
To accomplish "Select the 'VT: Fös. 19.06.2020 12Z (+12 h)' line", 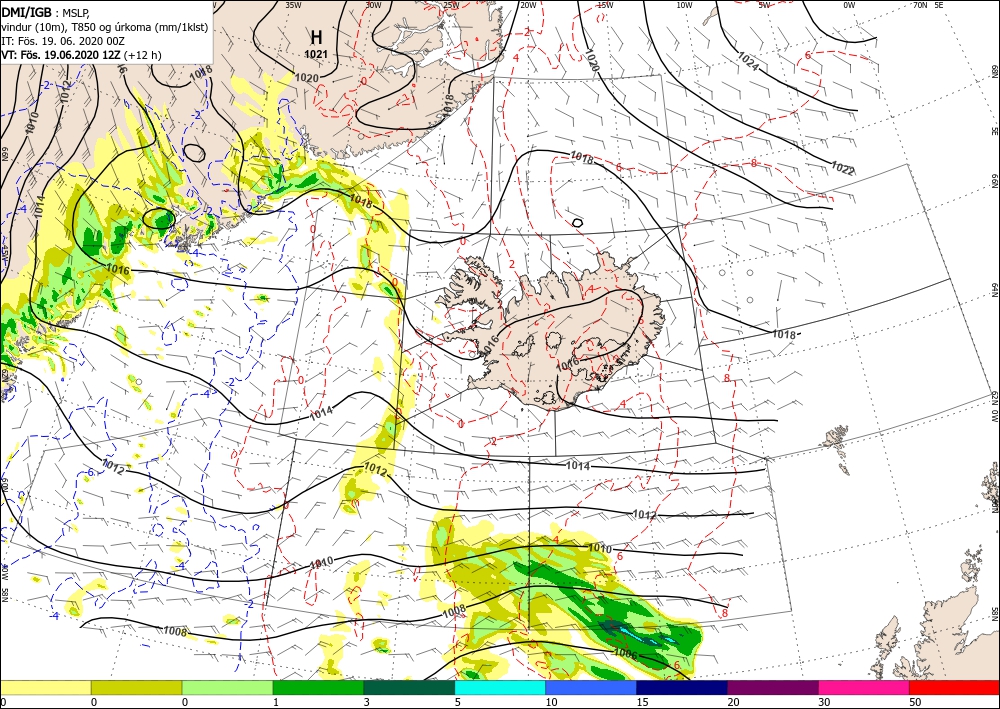I will pyautogui.click(x=81, y=55).
